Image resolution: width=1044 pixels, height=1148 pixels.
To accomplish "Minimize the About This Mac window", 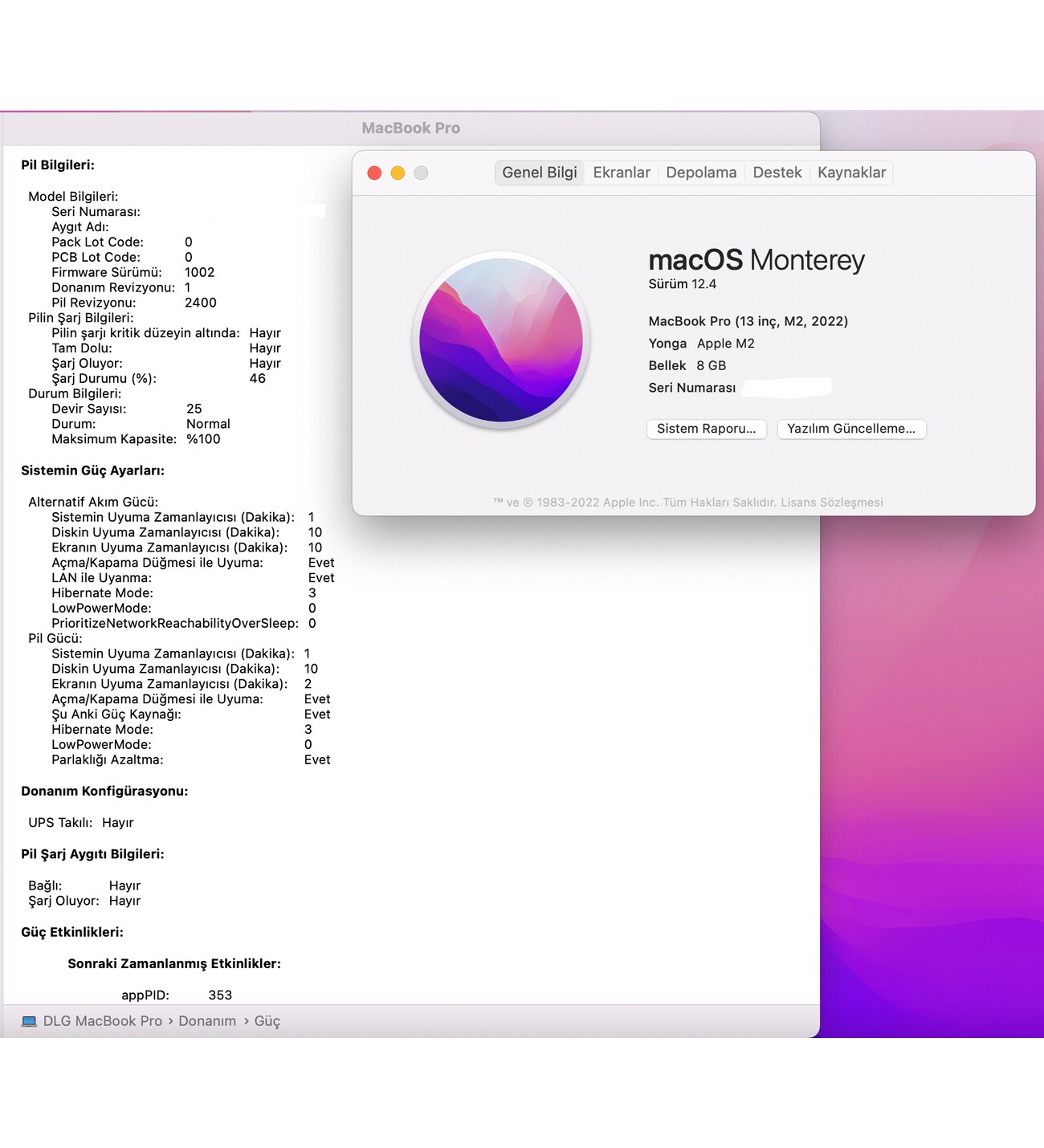I will (398, 173).
